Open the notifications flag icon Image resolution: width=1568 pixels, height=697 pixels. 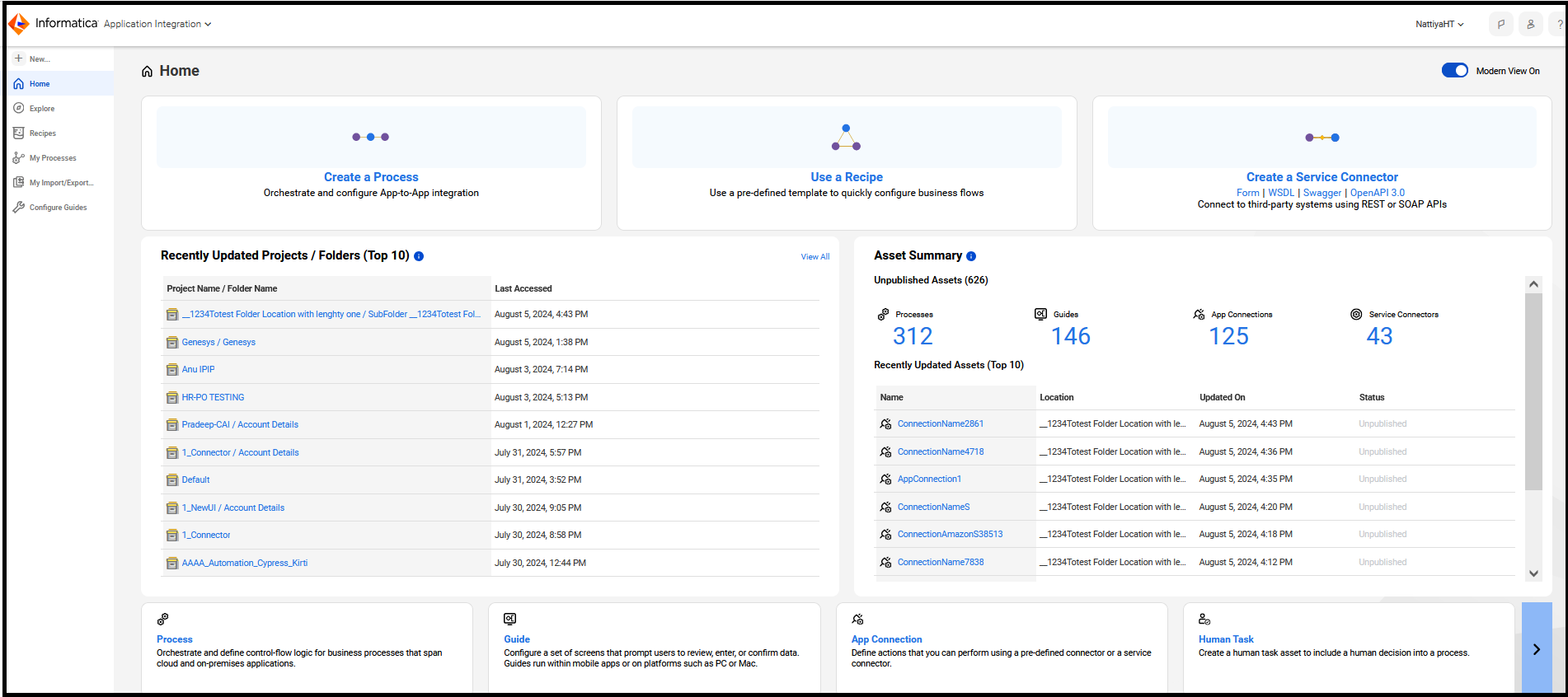tap(1500, 24)
